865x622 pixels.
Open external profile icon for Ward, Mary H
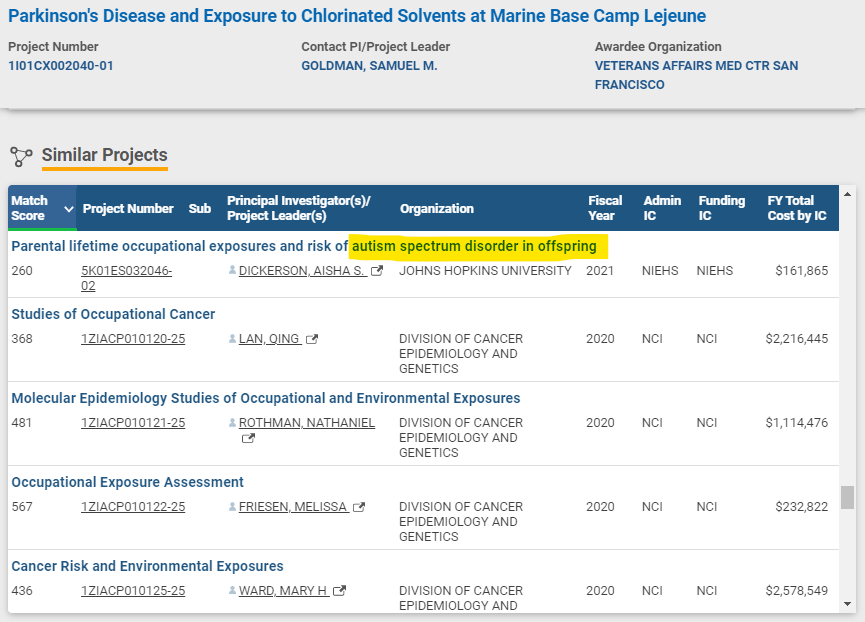point(340,591)
